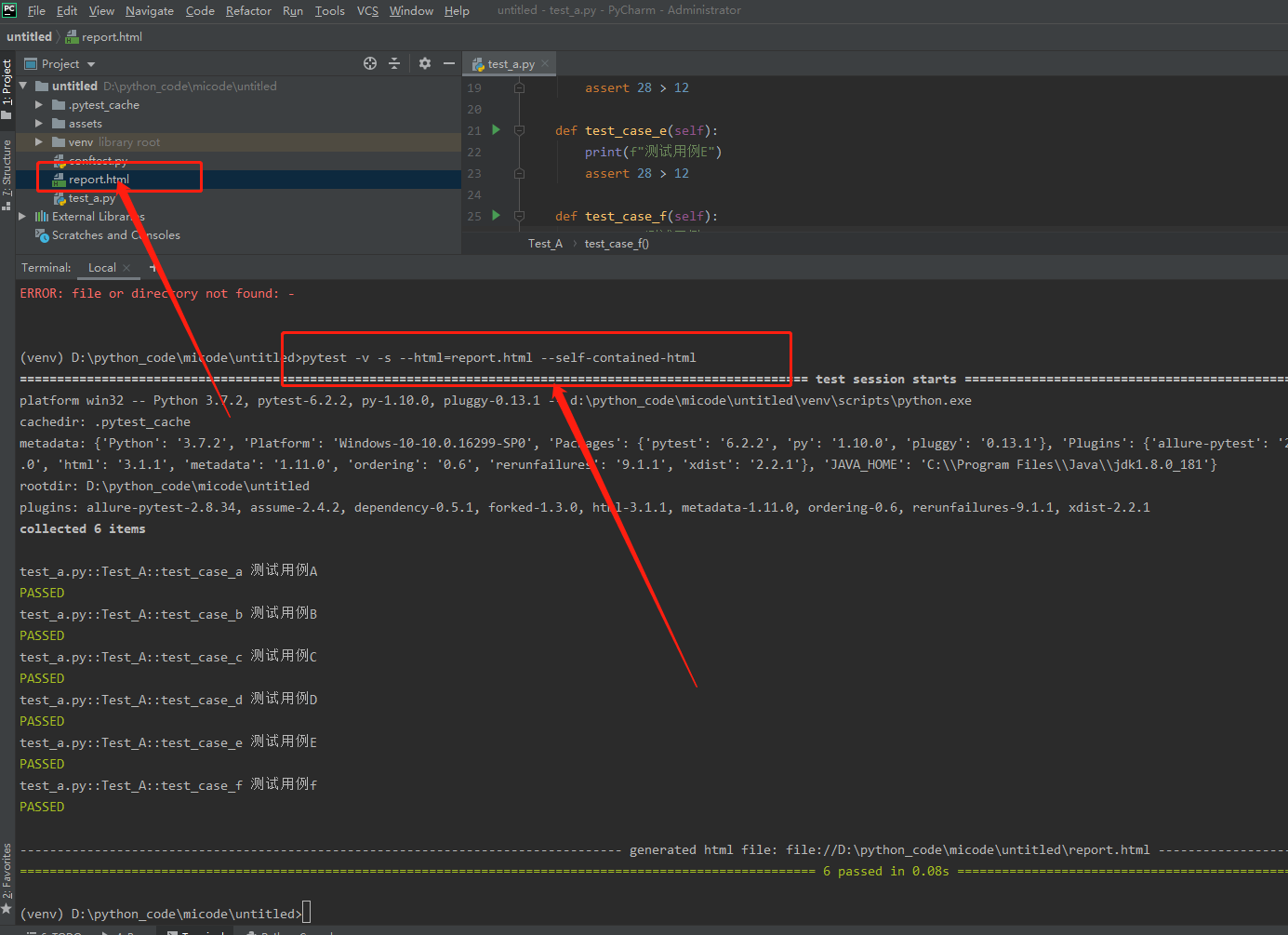
Task: Open generated report.html file link in terminal
Action: [968, 849]
